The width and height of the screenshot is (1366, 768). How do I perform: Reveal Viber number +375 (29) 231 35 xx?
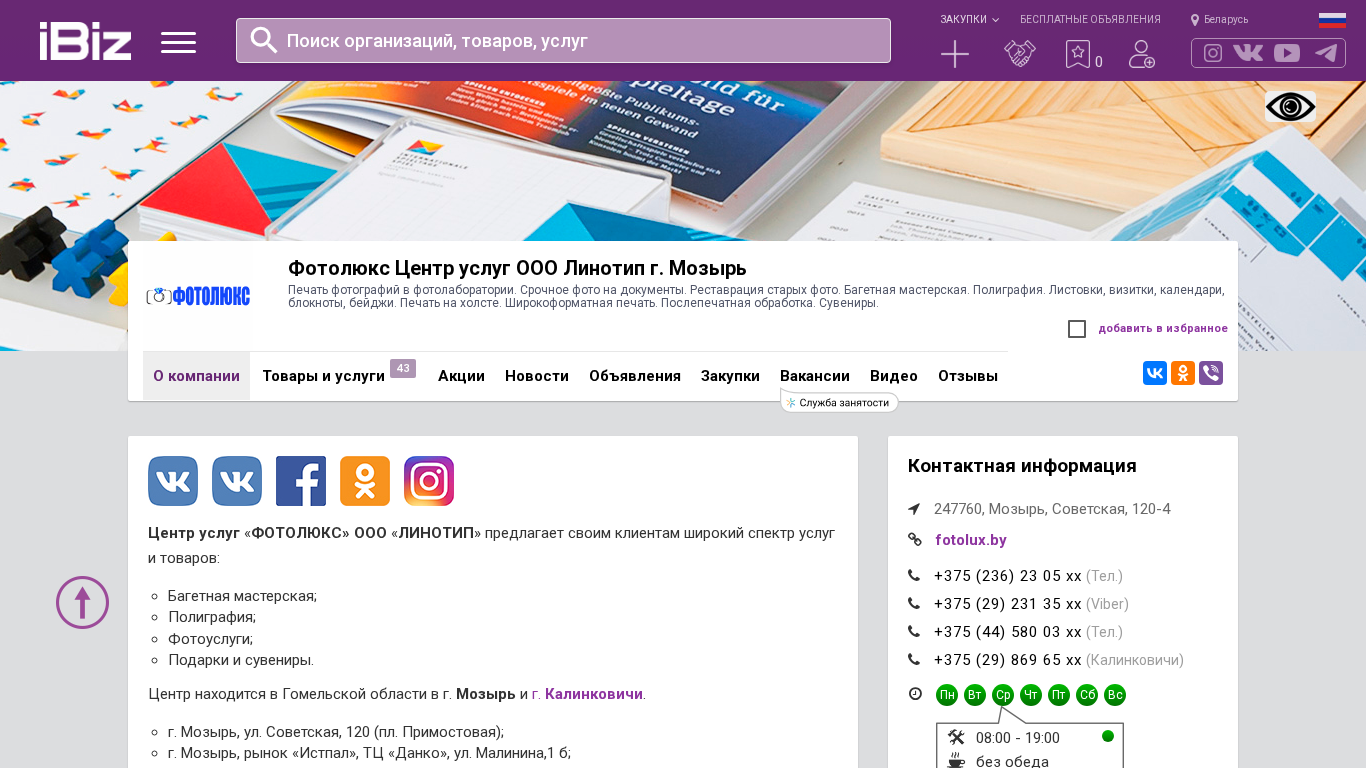(1008, 604)
